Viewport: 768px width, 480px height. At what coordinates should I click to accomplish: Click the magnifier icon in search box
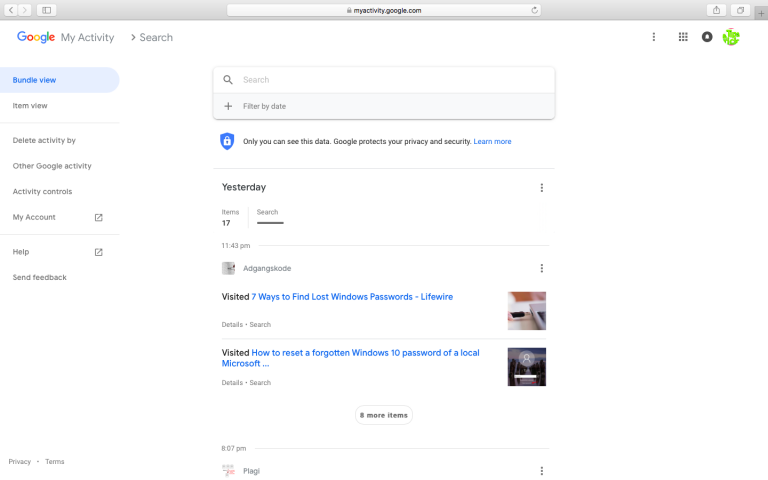(x=228, y=80)
